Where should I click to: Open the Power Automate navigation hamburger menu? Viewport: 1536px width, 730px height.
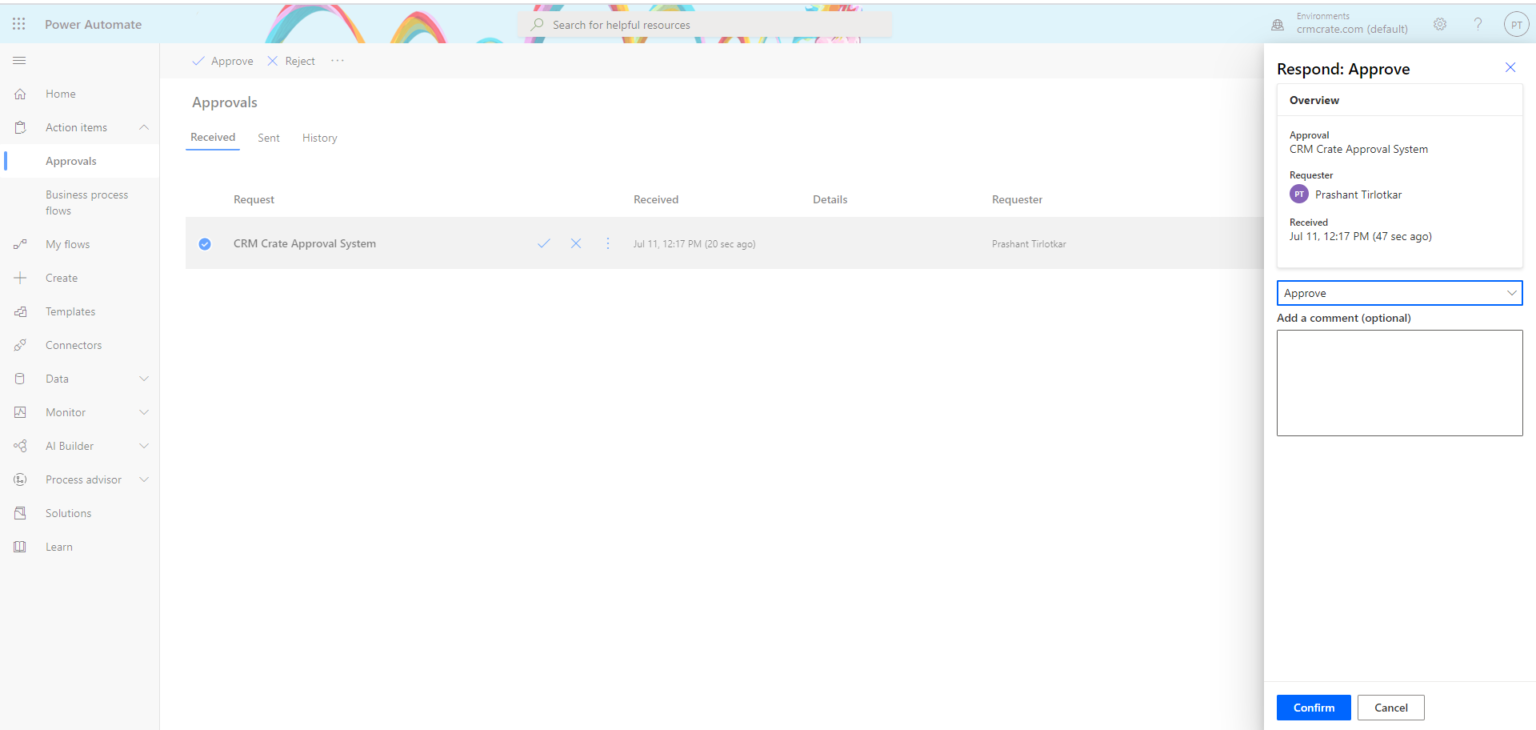pyautogui.click(x=18, y=60)
